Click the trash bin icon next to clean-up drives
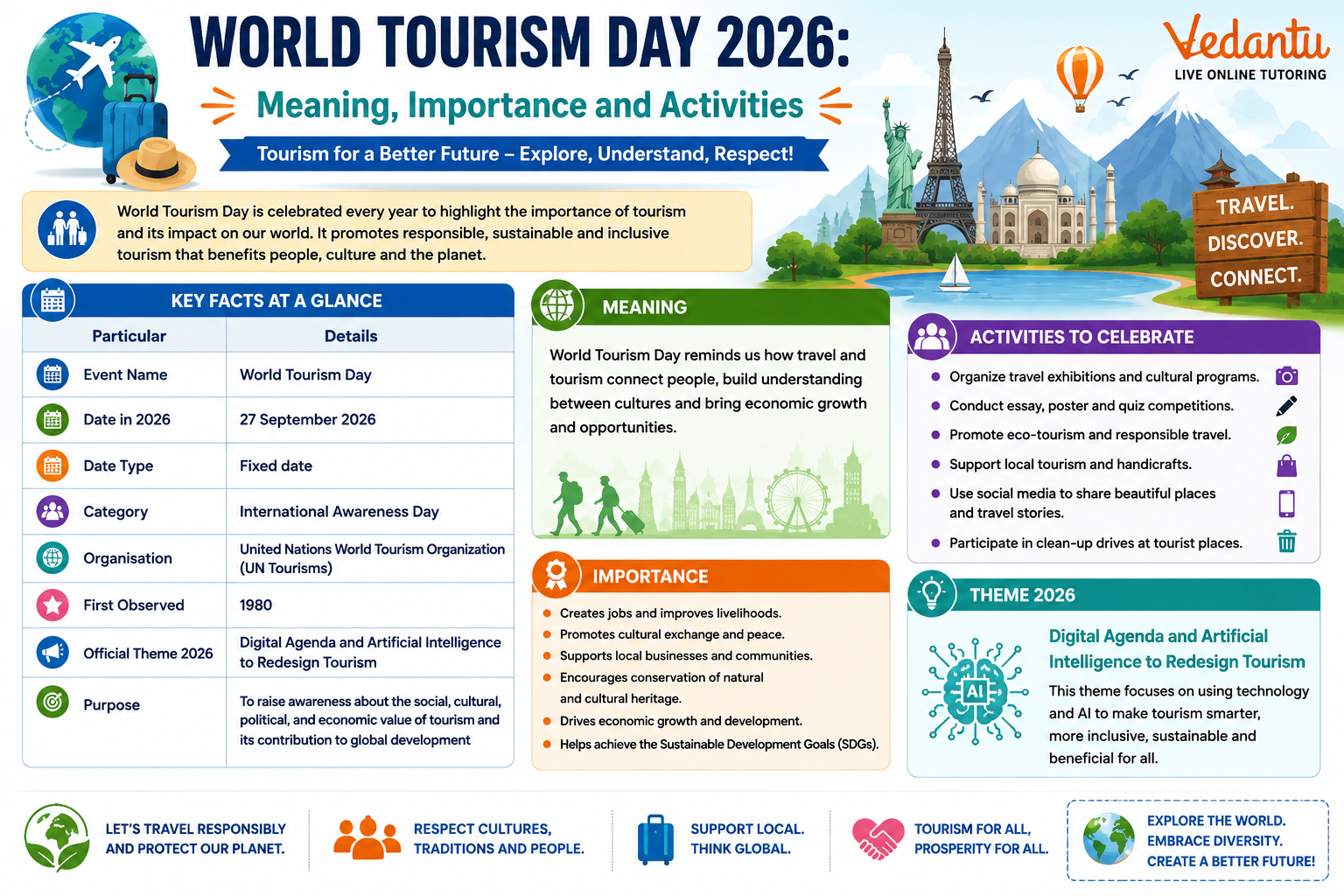The image size is (1344, 896). point(1286,542)
